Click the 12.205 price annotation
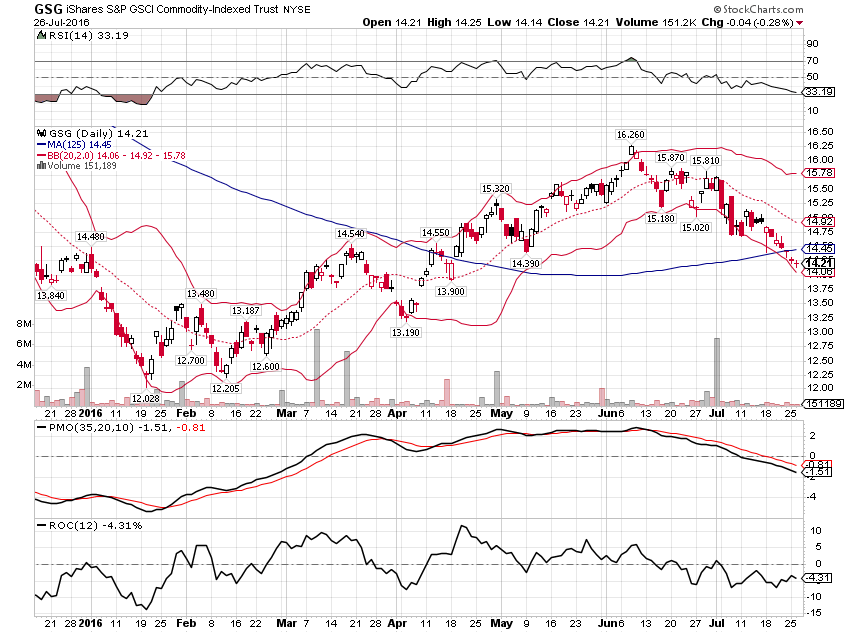This screenshot has height=633, width=850. click(x=225, y=388)
